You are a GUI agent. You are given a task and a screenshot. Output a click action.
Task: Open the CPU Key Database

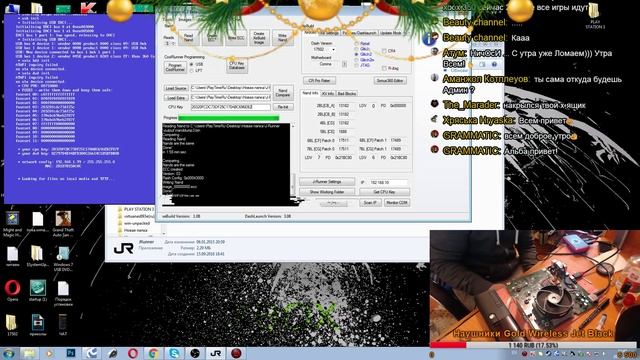[237, 65]
